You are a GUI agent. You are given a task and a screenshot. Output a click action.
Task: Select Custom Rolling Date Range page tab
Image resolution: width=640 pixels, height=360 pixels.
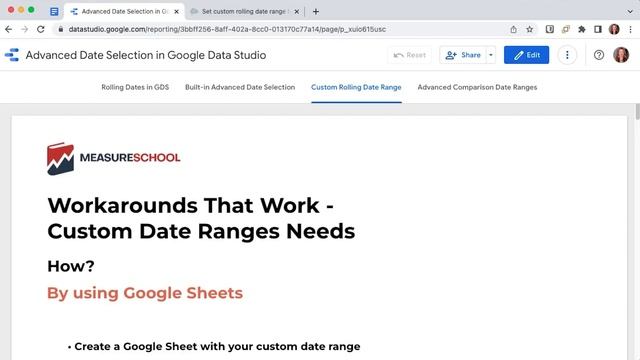pyautogui.click(x=356, y=87)
